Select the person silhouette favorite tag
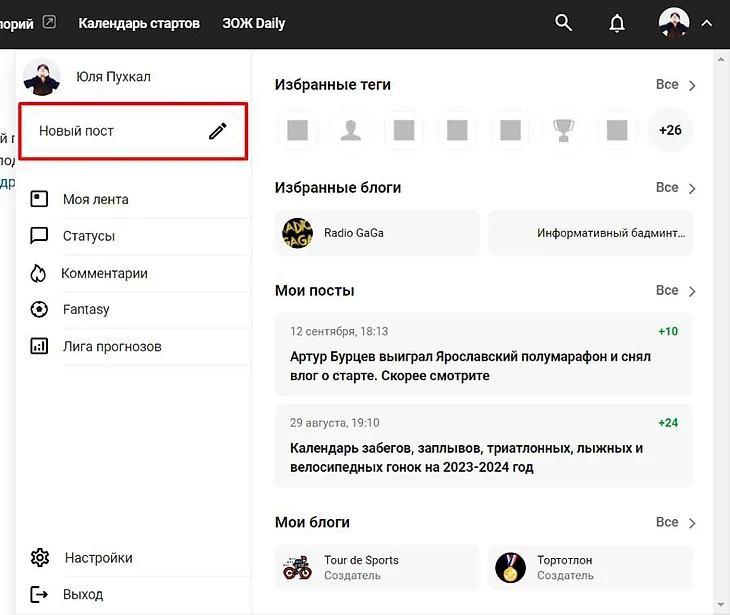 tap(350, 130)
